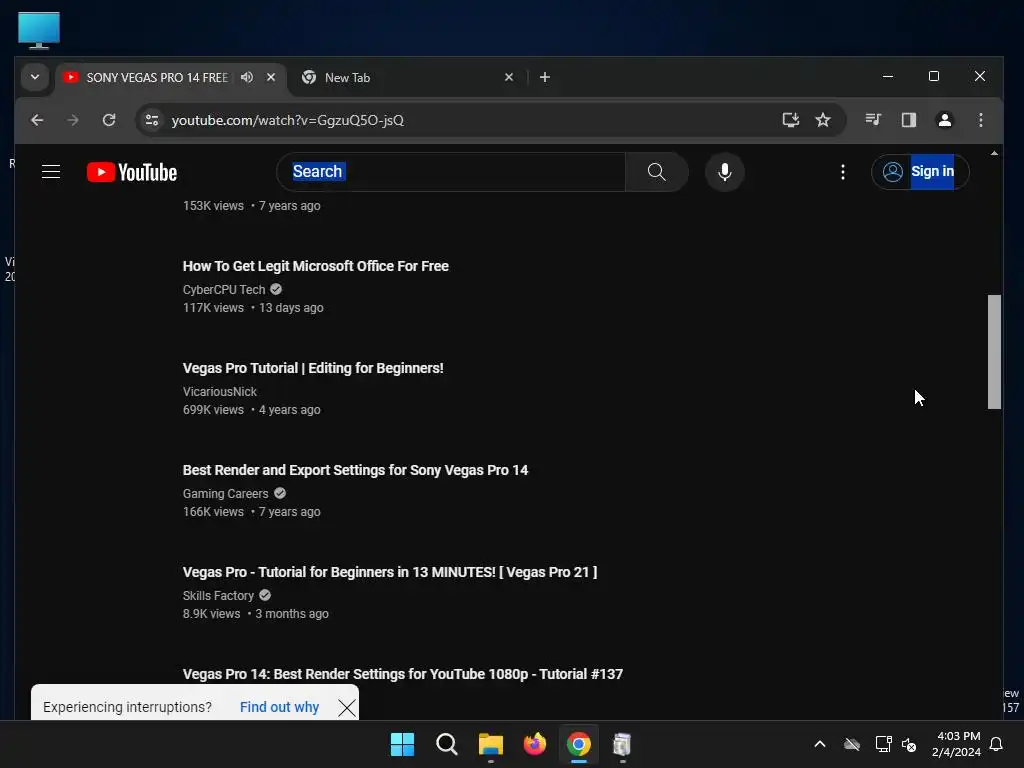Viewport: 1024px width, 768px height.
Task: Click the Chrome taskbar icon
Action: click(579, 744)
